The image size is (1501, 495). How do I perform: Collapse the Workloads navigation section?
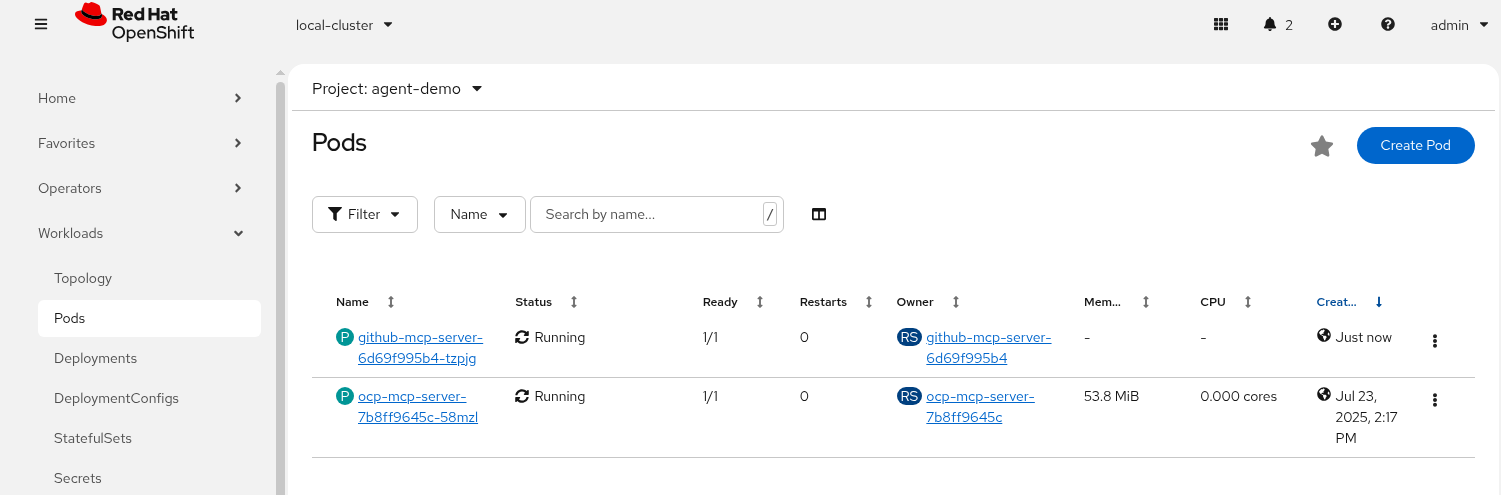(x=140, y=233)
